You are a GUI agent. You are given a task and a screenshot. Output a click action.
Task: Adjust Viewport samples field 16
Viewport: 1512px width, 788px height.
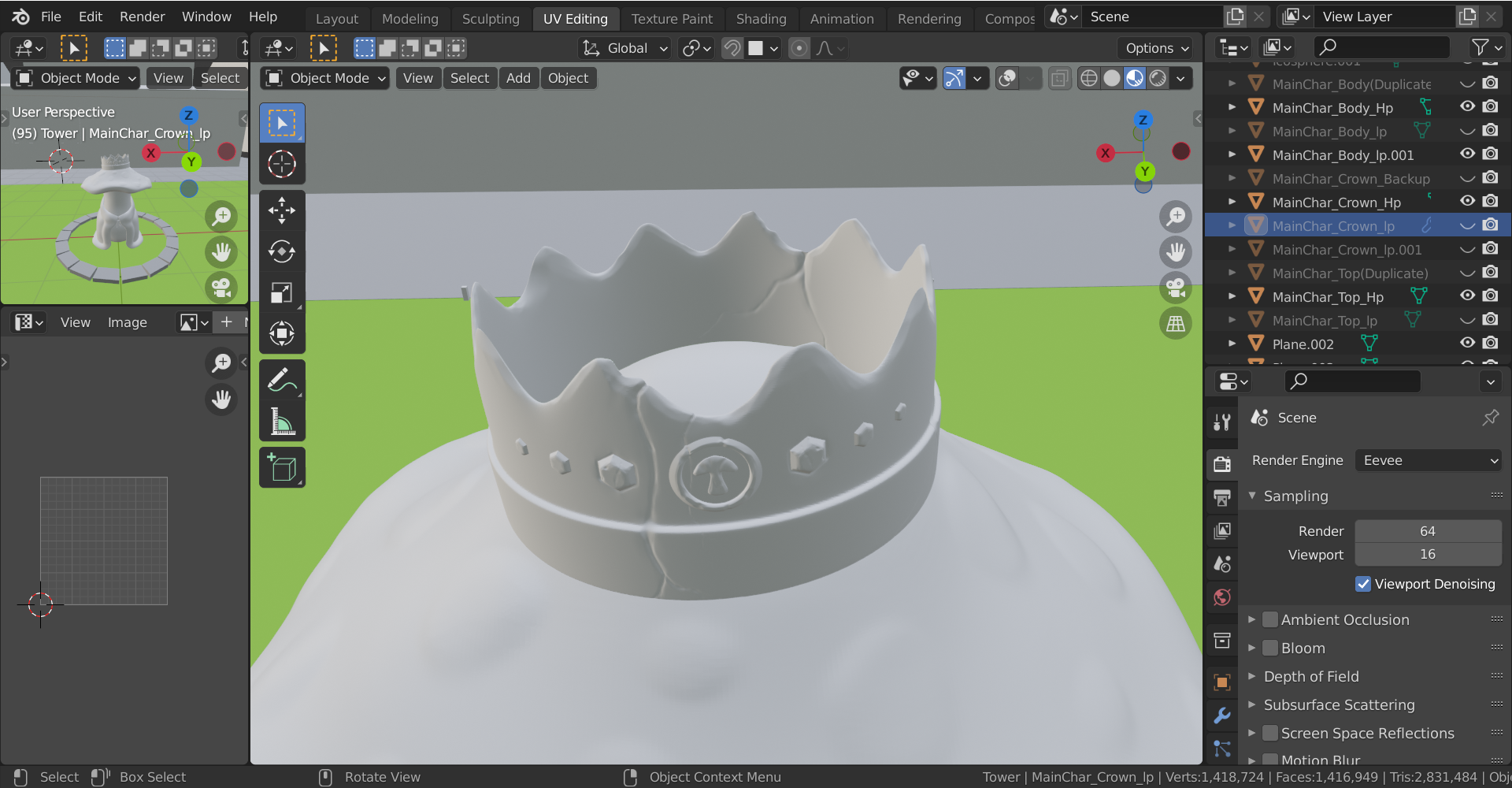(1428, 554)
